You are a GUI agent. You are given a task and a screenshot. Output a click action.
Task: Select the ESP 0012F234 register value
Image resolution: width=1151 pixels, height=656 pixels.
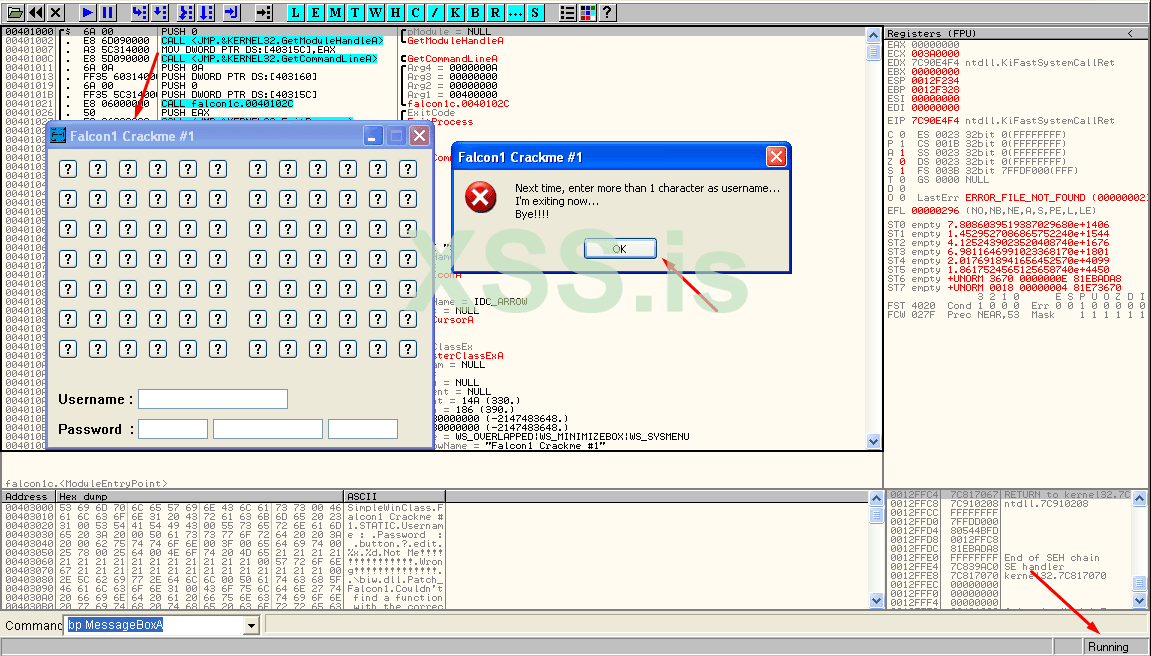(935, 81)
